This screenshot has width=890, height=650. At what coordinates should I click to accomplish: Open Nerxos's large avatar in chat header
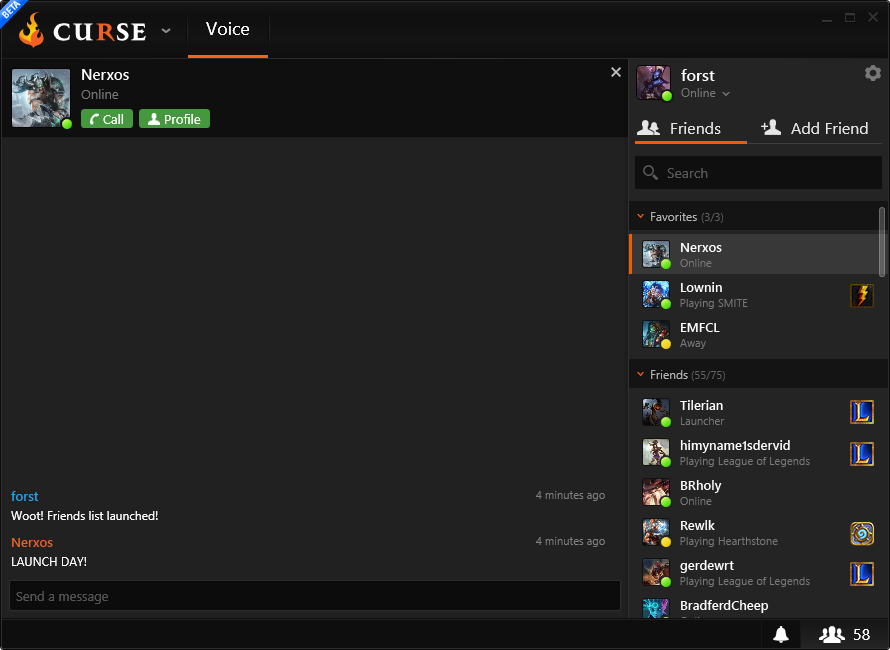click(41, 98)
